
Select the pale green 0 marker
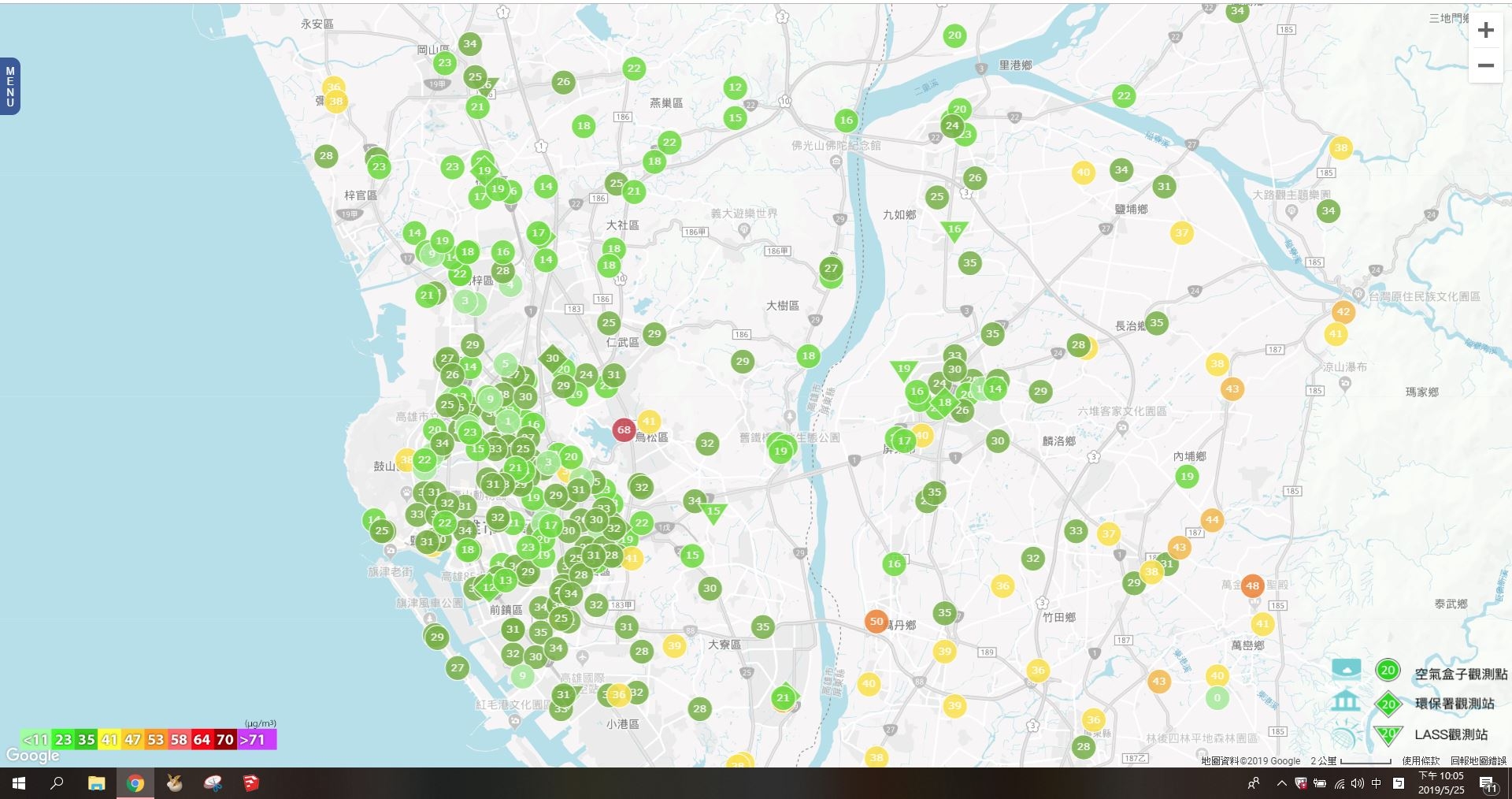[1217, 697]
